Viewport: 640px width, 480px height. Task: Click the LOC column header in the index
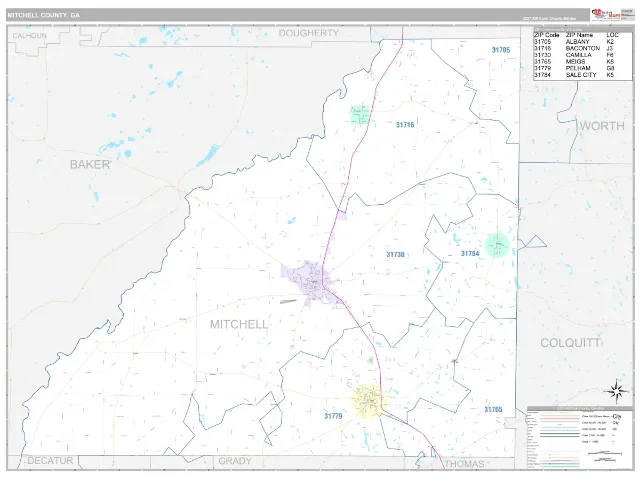tap(613, 35)
